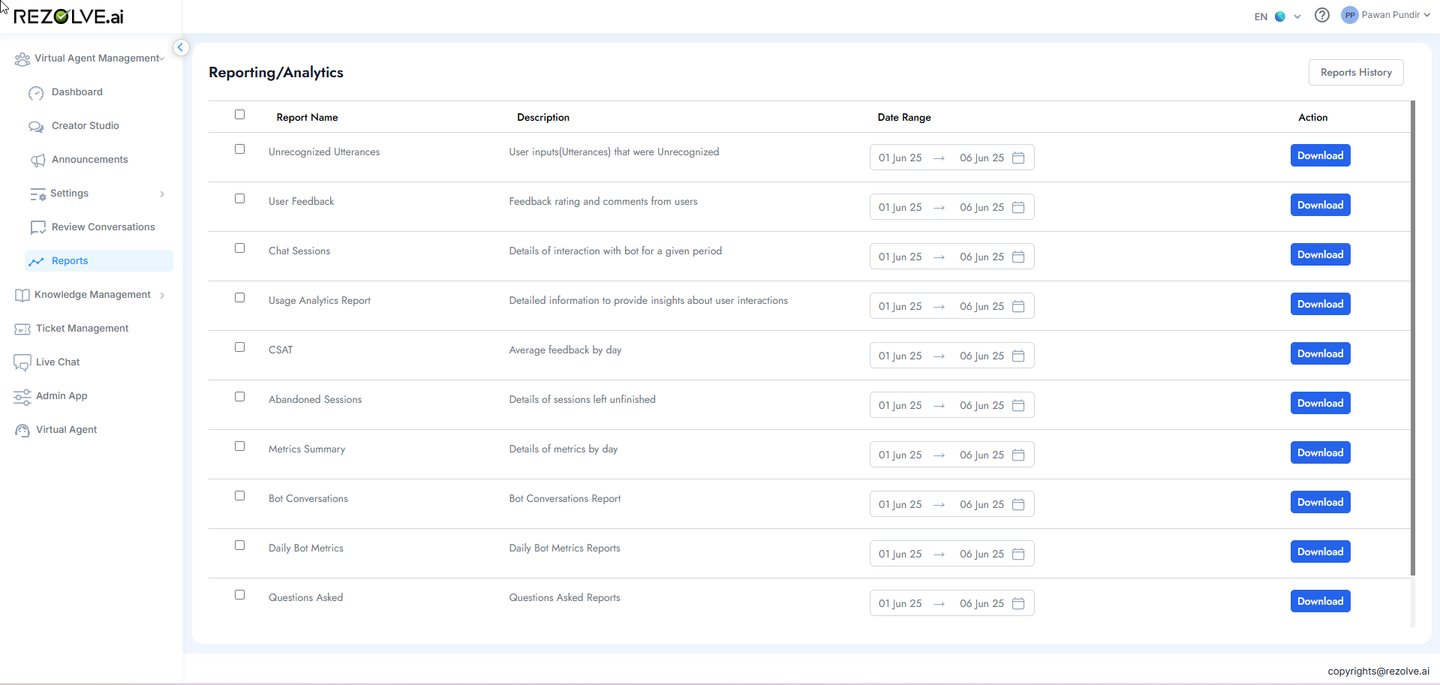Click the Daily Bot Metrics start date
The image size is (1440, 685).
coord(900,554)
